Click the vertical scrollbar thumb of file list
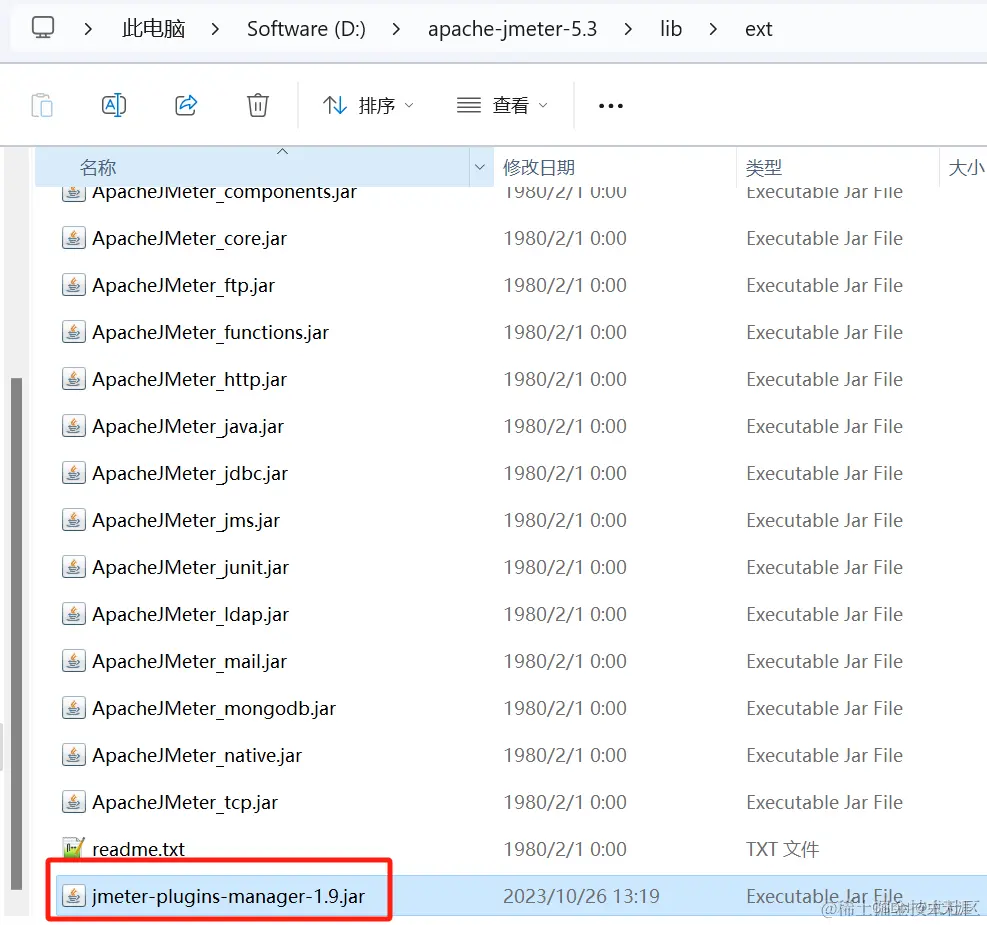This screenshot has height=925, width=987. (16, 634)
